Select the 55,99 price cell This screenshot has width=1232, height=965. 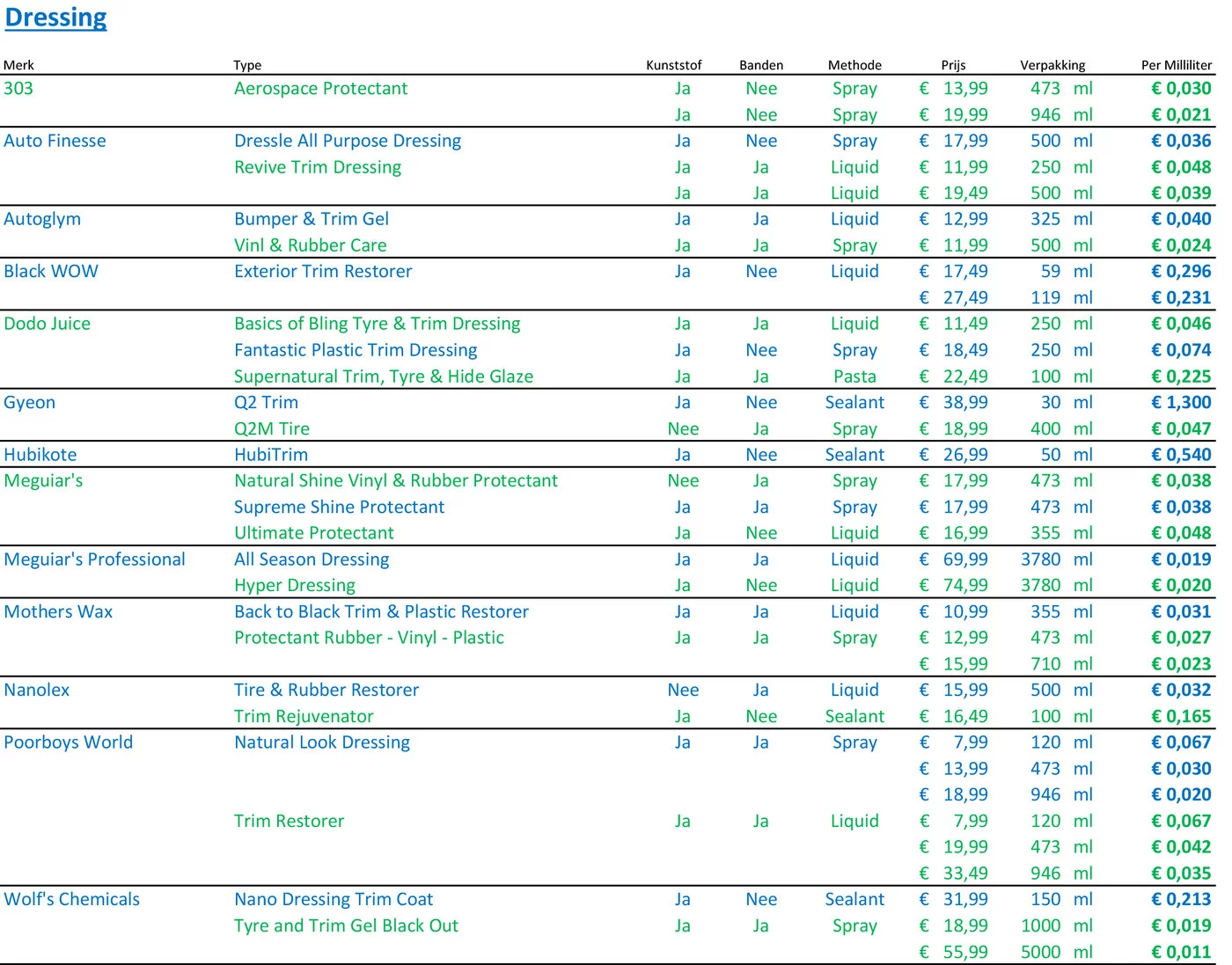954,953
